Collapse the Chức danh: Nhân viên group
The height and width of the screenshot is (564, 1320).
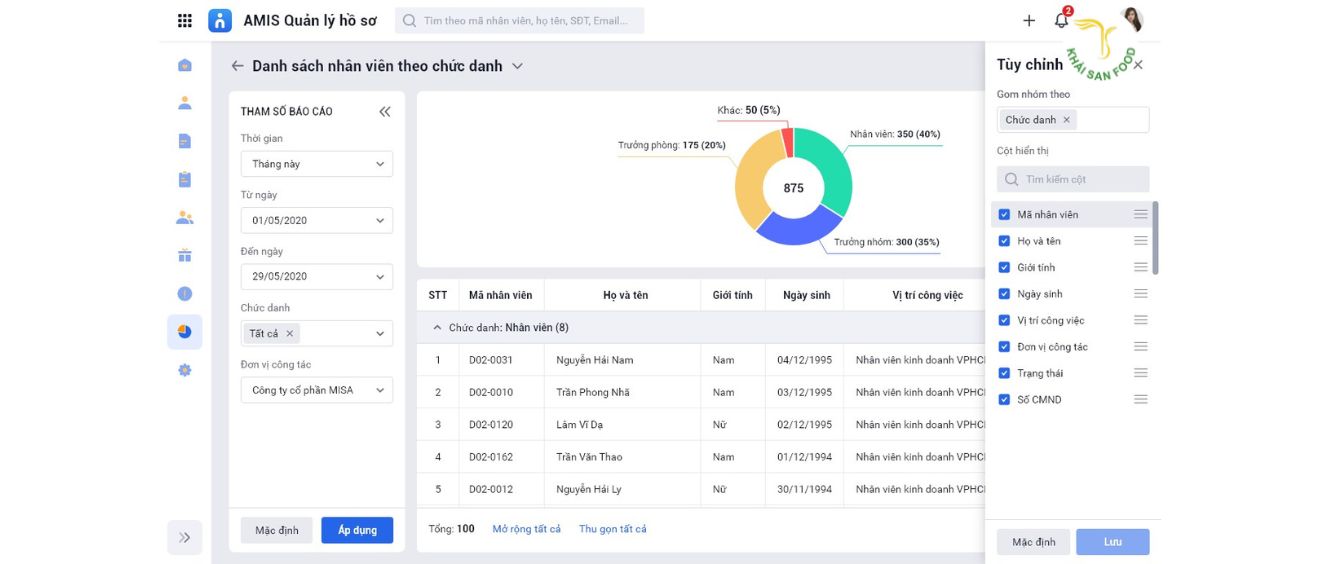[x=436, y=328]
